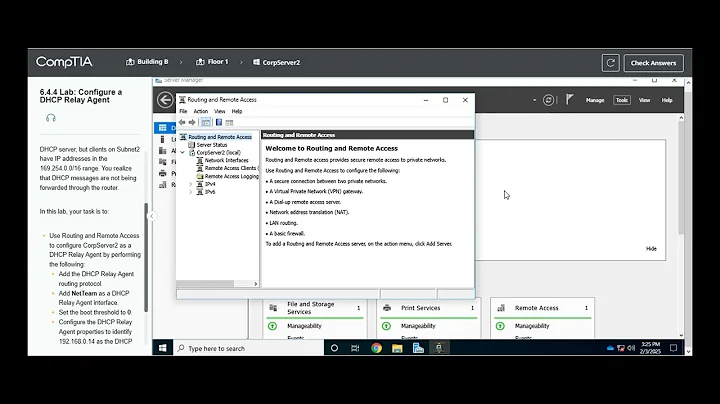Launch Google Chrome from the taskbar
The width and height of the screenshot is (720, 404).
point(377,348)
